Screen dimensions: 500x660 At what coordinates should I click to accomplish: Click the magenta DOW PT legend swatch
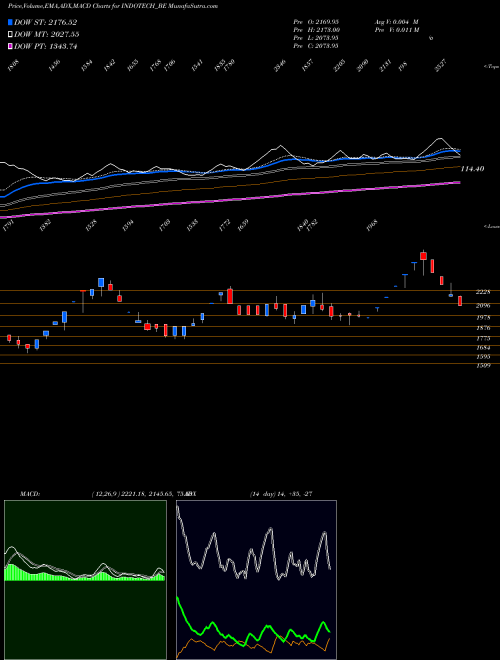10,46
